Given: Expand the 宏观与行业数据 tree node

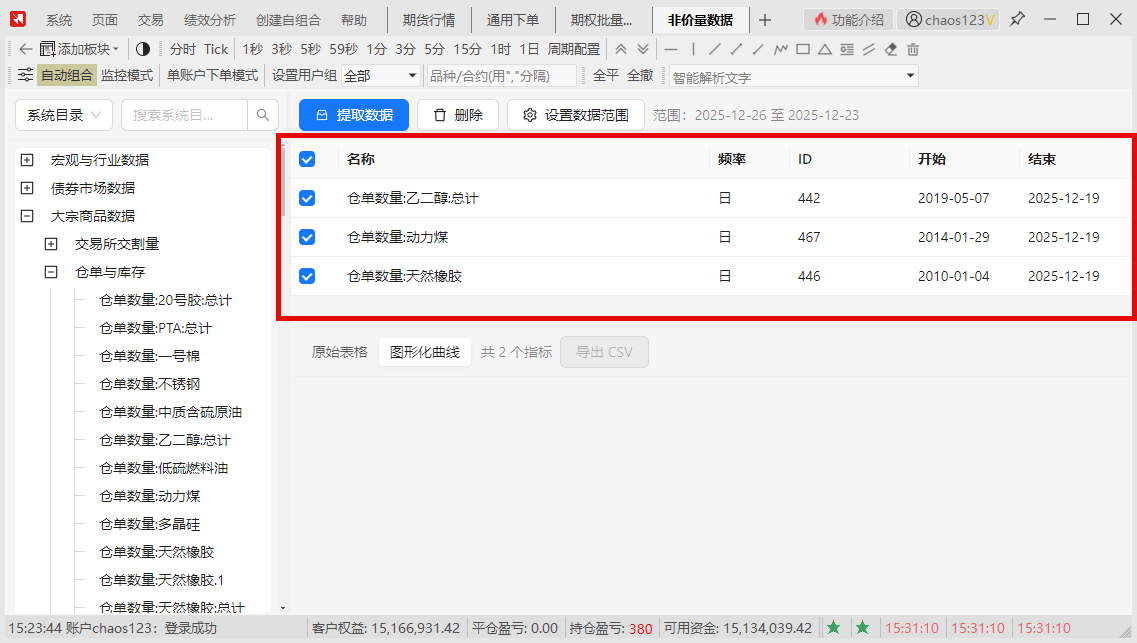Looking at the screenshot, I should coord(27,160).
